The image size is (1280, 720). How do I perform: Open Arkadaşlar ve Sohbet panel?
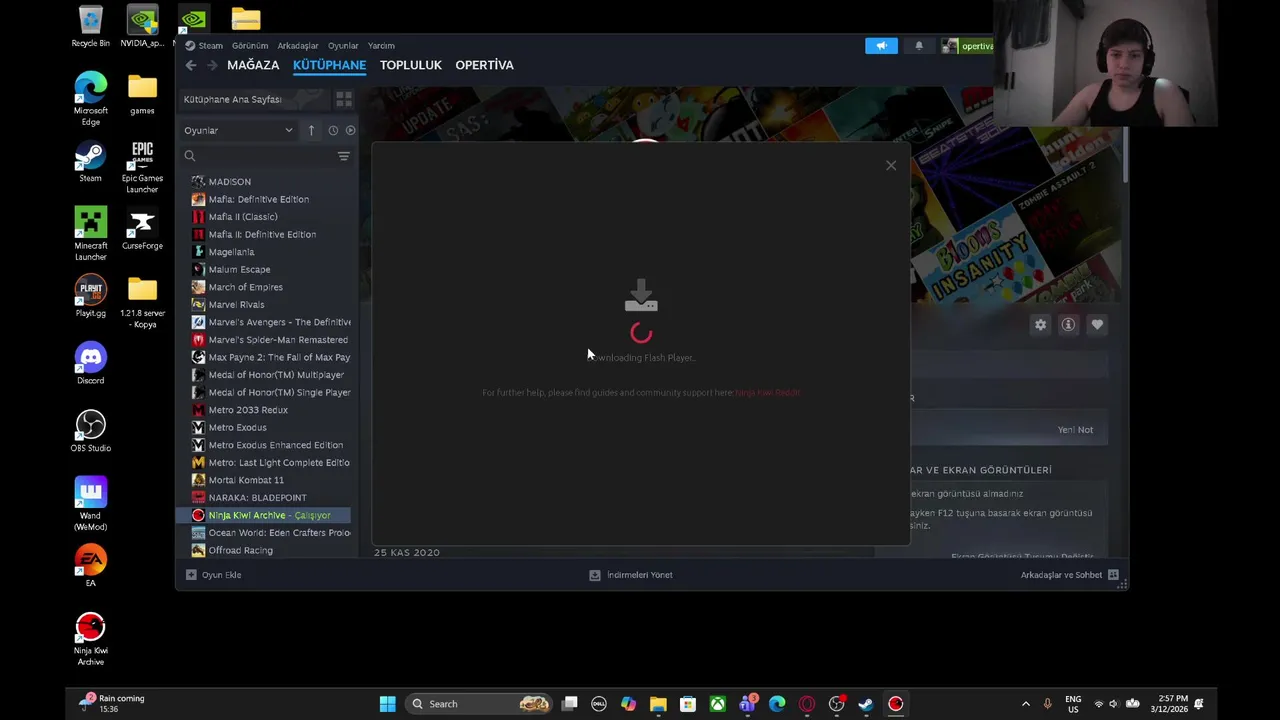tap(1069, 575)
